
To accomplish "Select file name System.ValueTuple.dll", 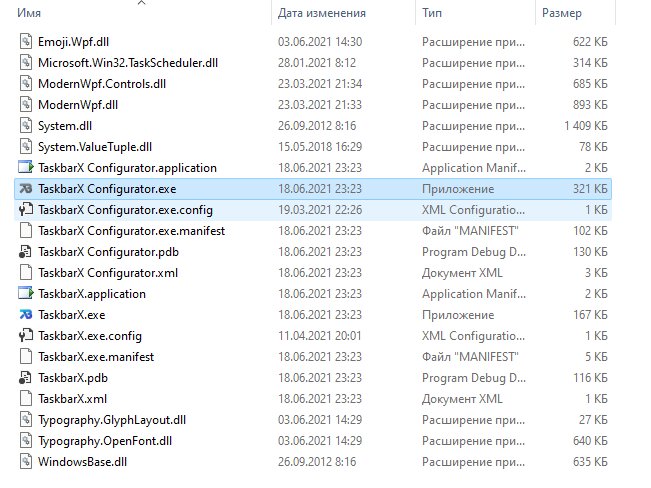I will pyautogui.click(x=95, y=147).
